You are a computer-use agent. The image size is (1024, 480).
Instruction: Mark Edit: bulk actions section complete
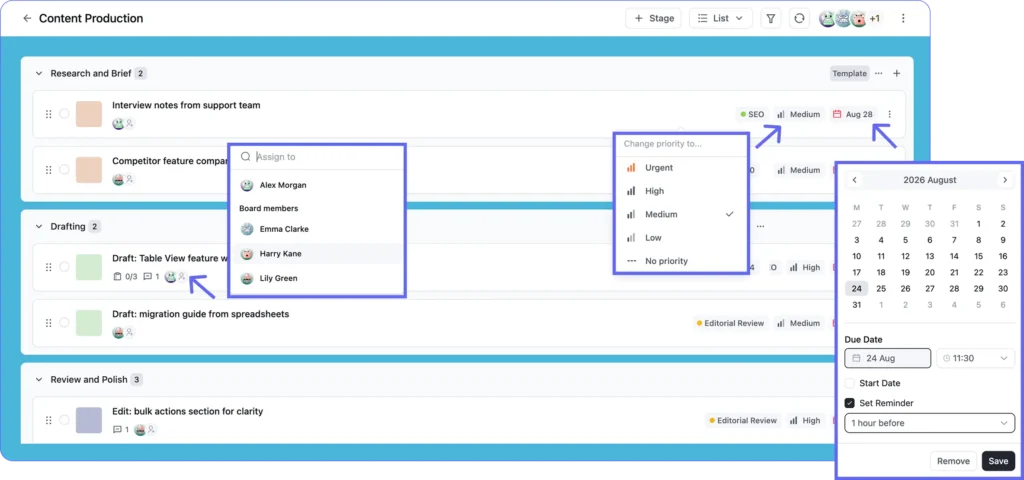64,420
